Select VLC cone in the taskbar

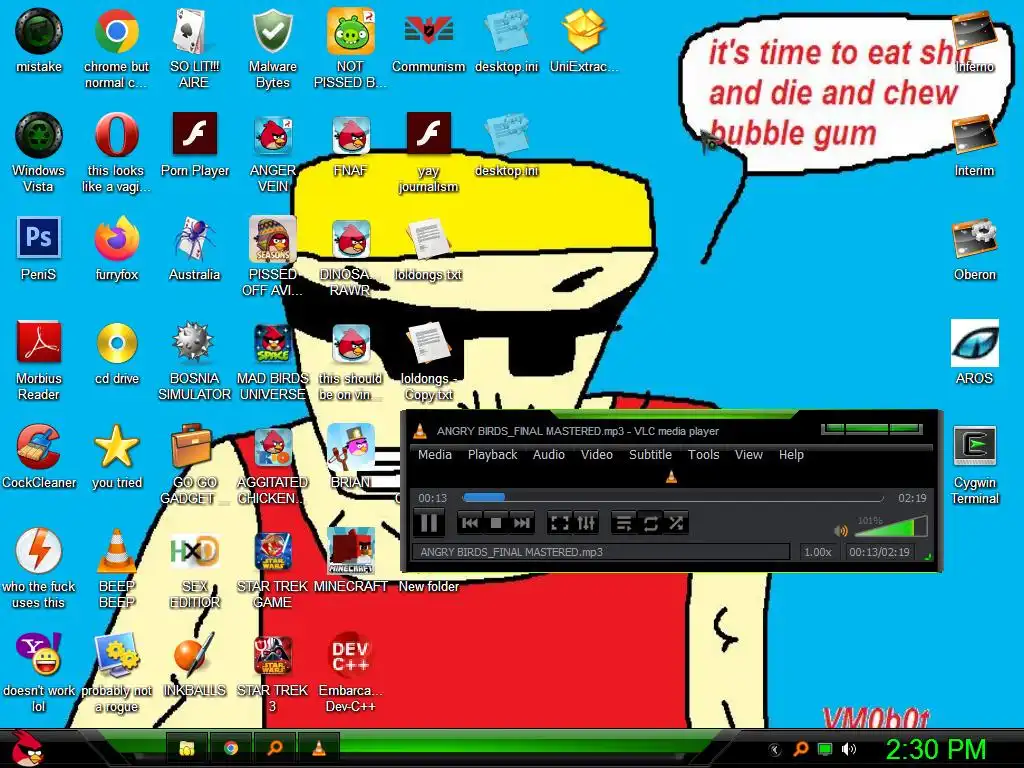[319, 748]
